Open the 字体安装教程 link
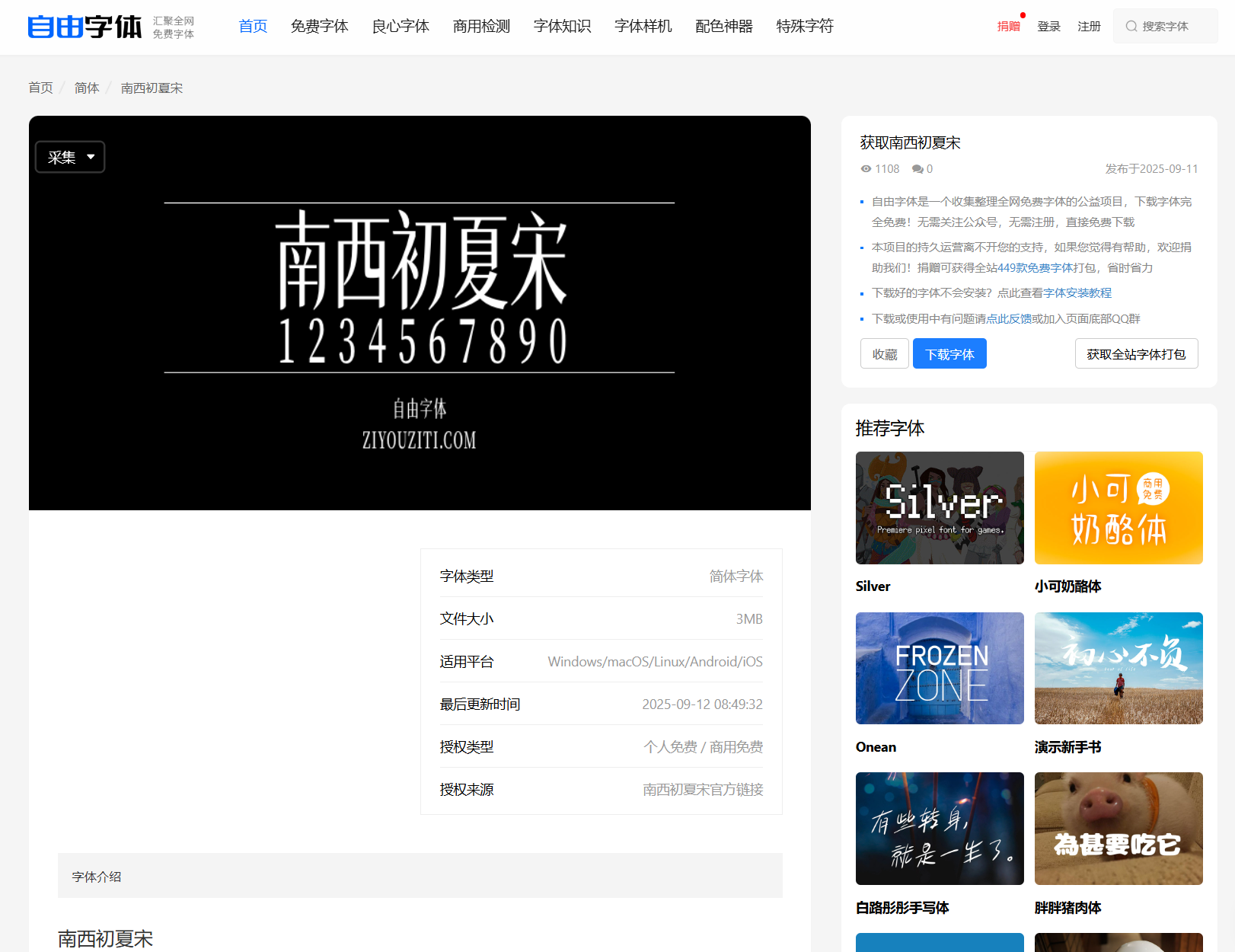 coord(1077,293)
